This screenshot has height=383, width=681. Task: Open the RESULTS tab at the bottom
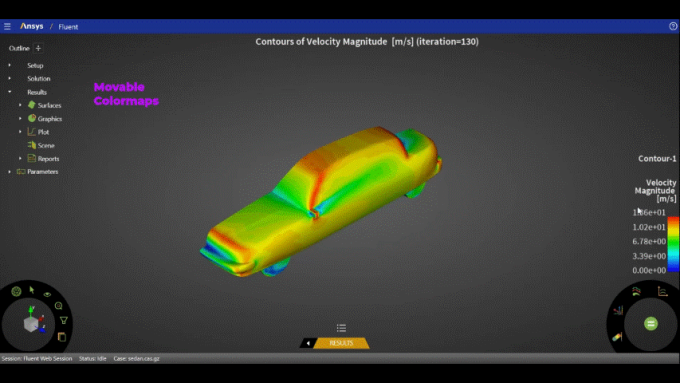[x=341, y=343]
